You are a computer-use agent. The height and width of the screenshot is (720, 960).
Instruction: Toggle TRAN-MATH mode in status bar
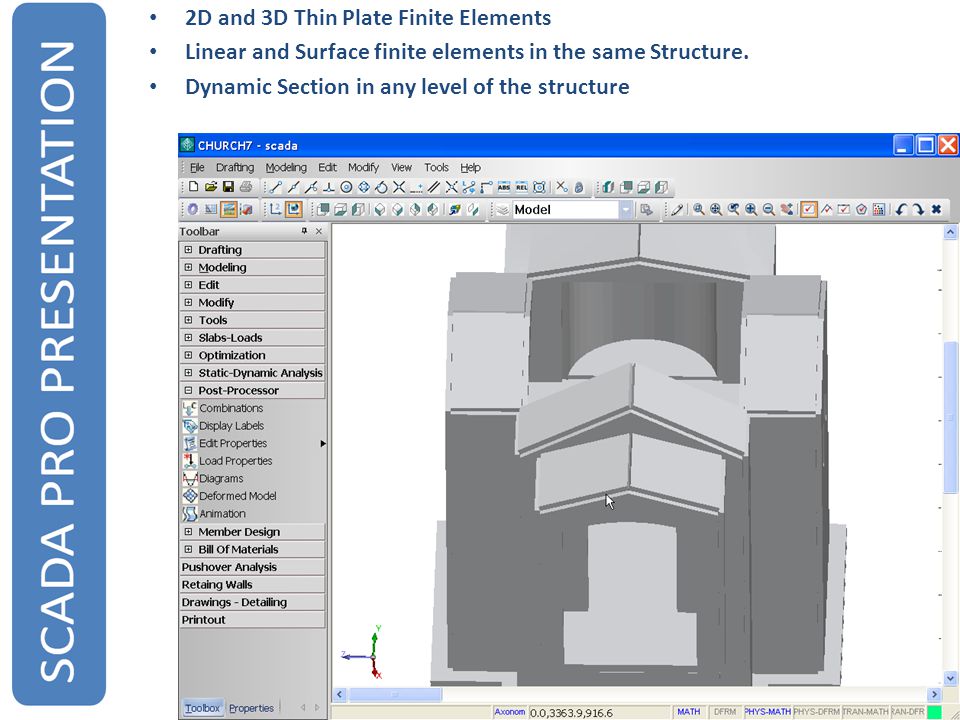(866, 712)
